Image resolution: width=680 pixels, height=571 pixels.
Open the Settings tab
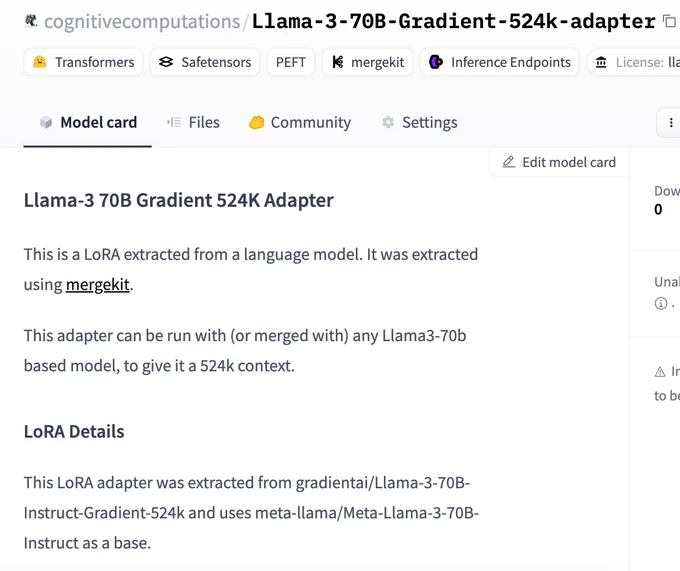pyautogui.click(x=419, y=123)
